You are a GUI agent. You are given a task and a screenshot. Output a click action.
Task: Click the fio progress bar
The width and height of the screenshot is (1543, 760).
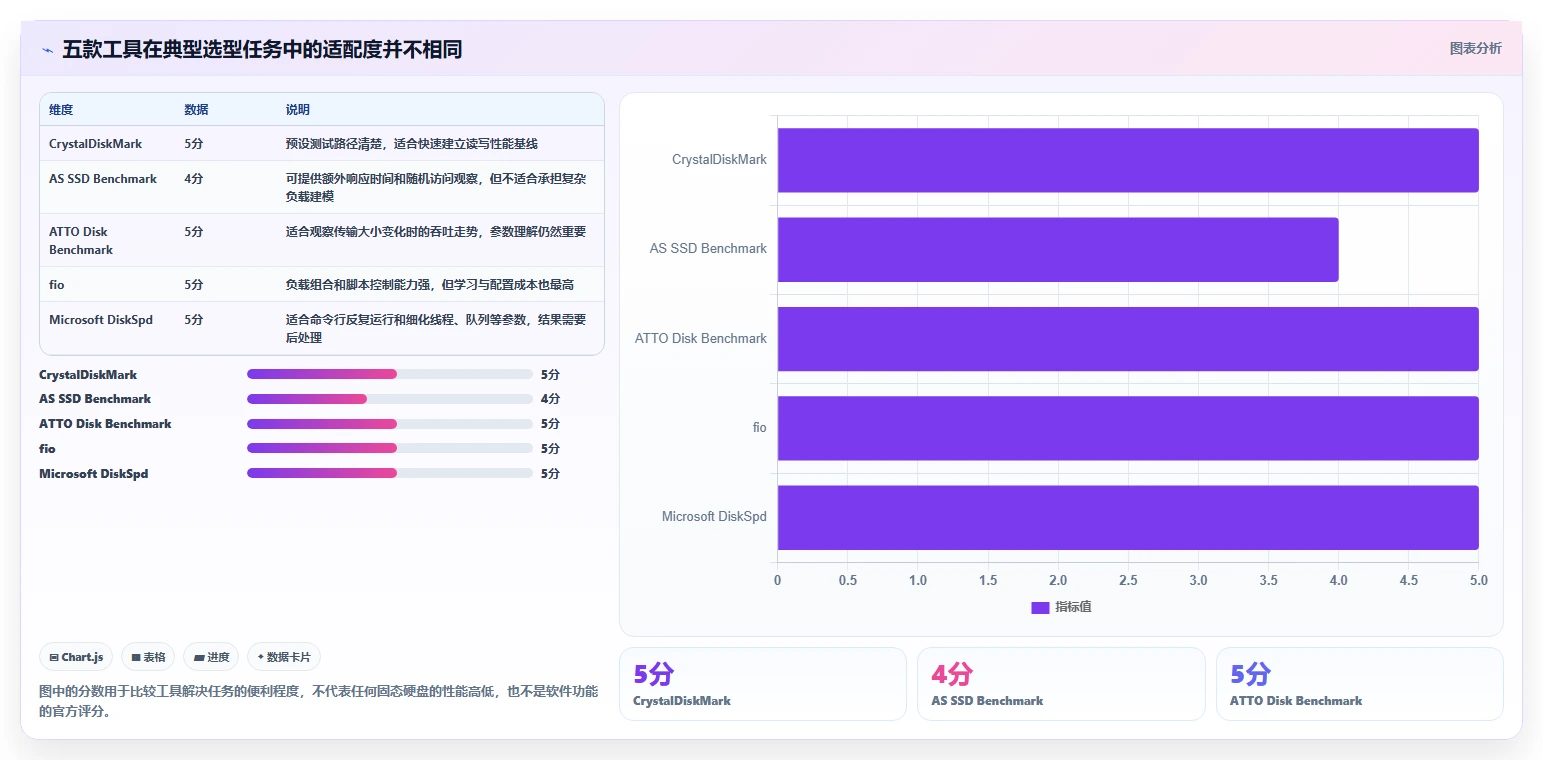(390, 448)
